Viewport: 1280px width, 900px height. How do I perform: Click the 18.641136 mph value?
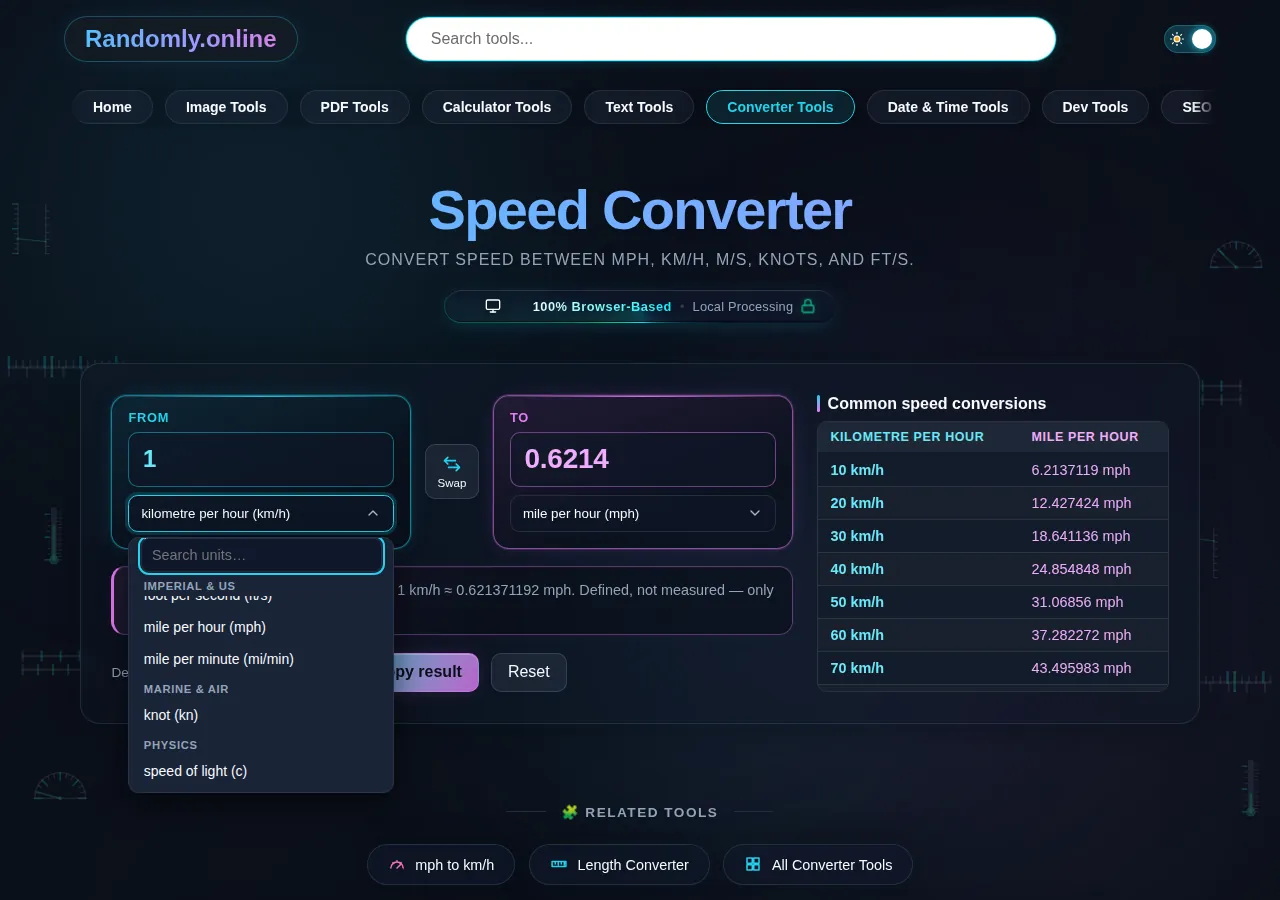point(1081,536)
